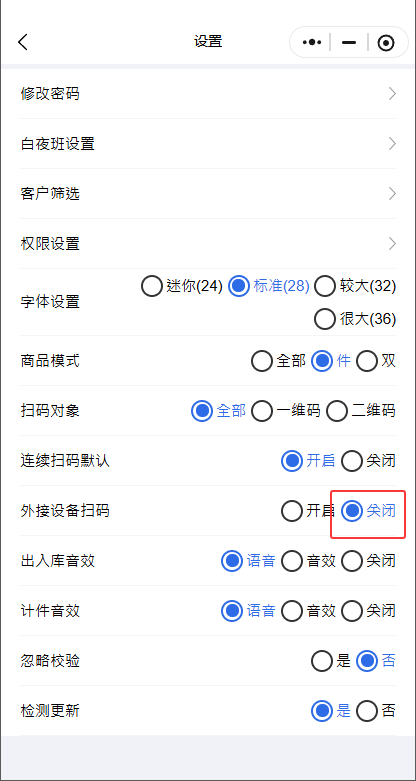
Task: Open 客户筛选 chevron arrow
Action: [393, 194]
